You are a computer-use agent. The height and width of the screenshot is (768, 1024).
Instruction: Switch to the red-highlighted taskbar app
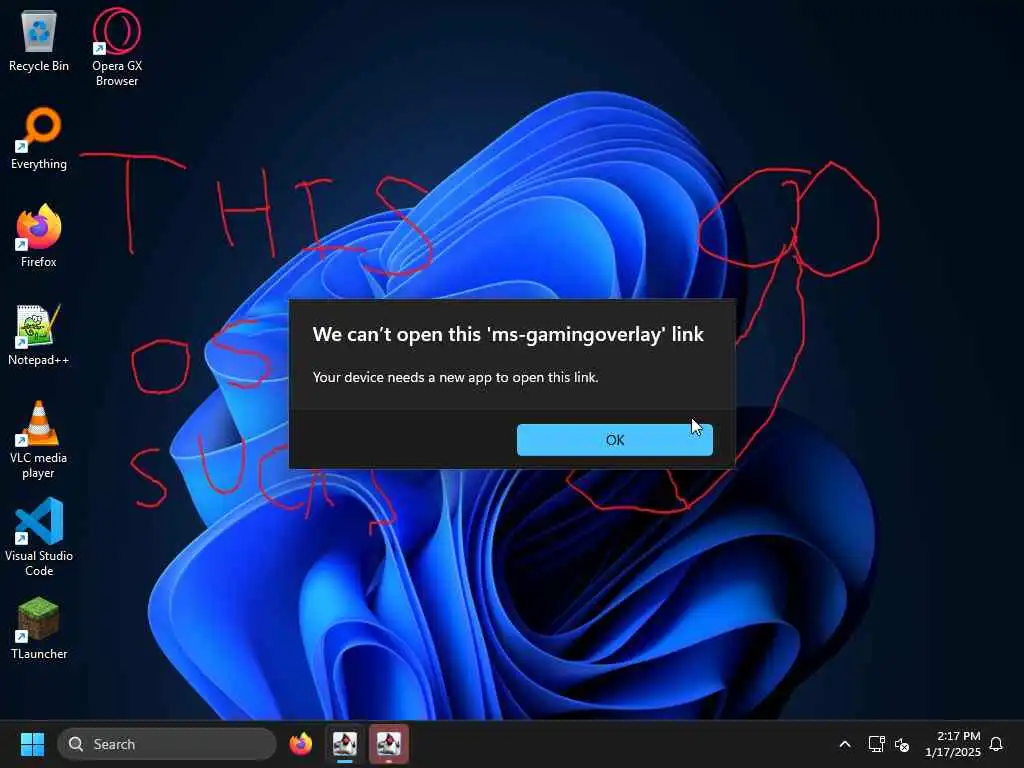(x=389, y=744)
